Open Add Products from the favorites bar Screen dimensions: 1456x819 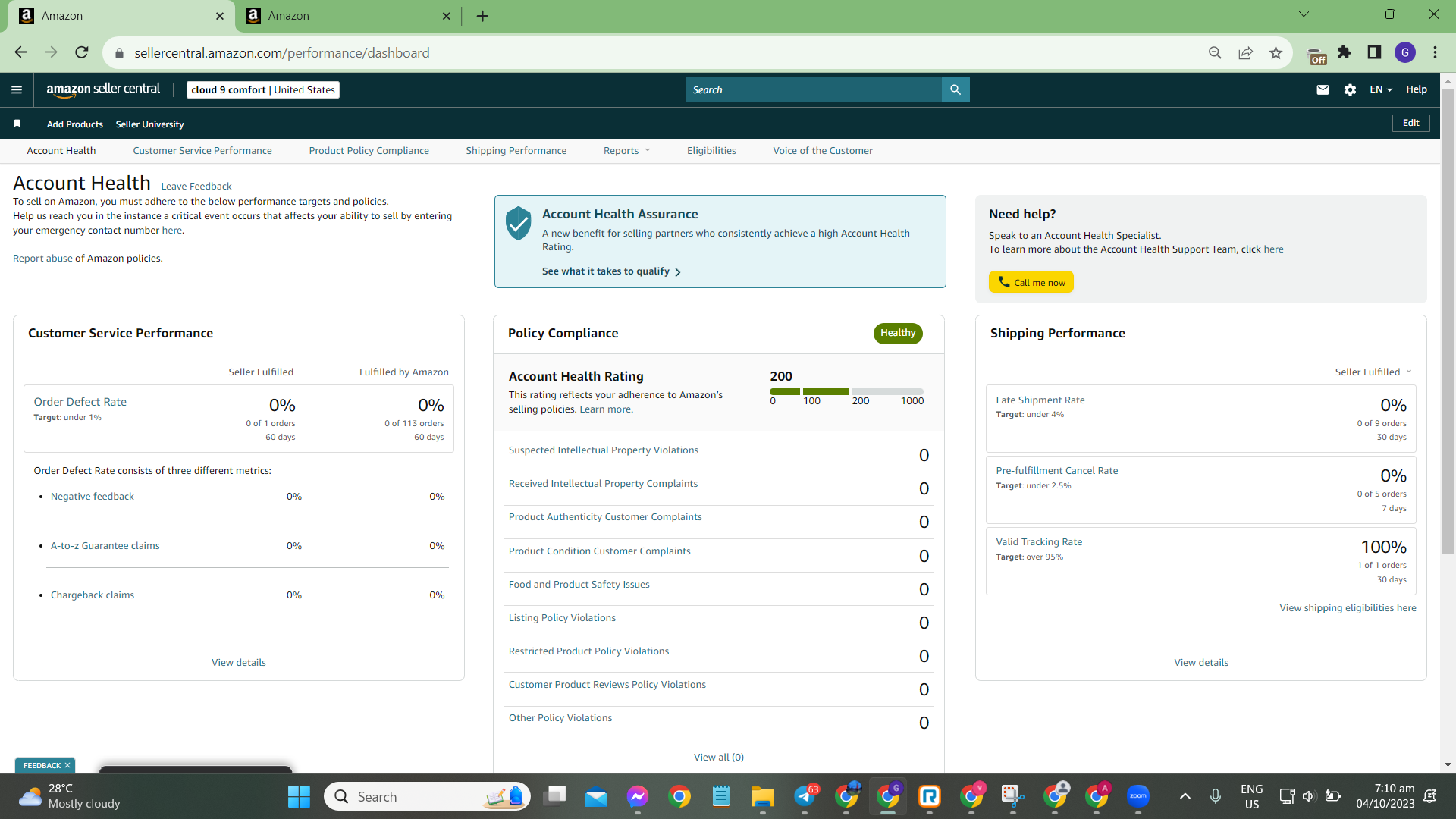click(75, 124)
